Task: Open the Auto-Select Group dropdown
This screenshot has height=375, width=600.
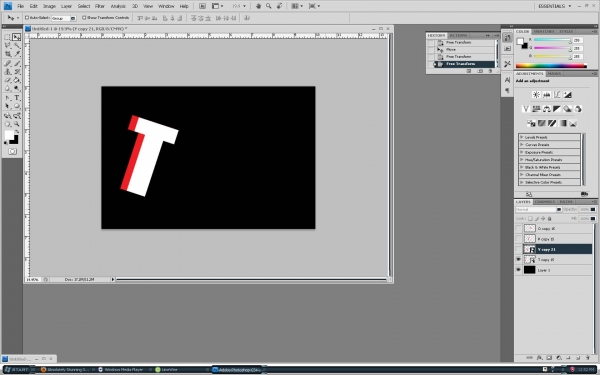Action: pos(73,18)
